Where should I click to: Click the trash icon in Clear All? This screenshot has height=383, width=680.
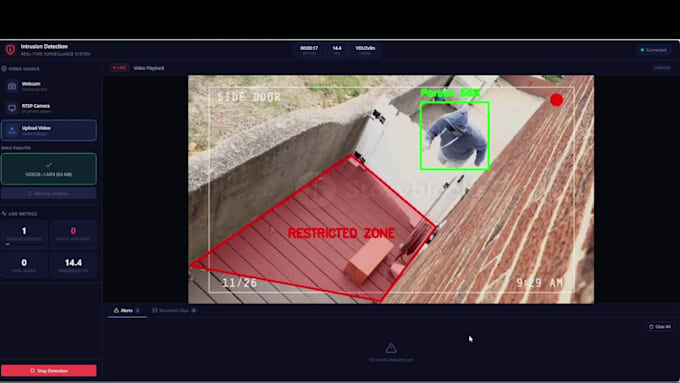[651, 327]
